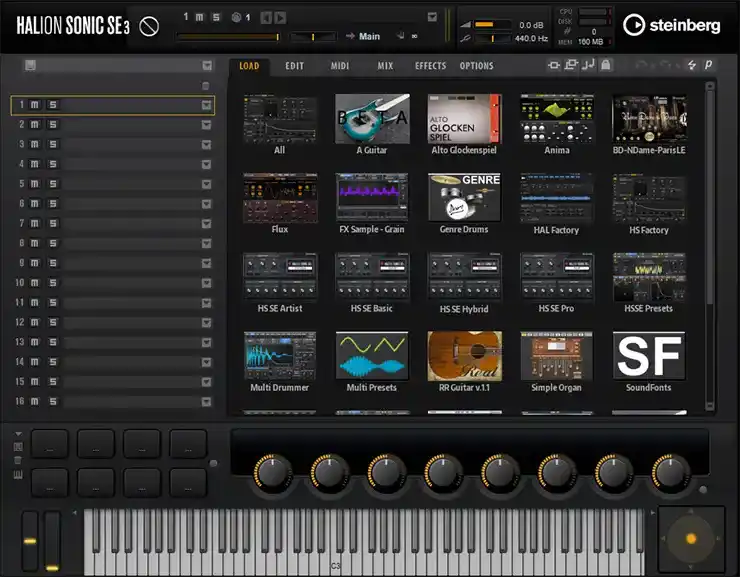
Task: Mute slot 4
Action: 34,164
